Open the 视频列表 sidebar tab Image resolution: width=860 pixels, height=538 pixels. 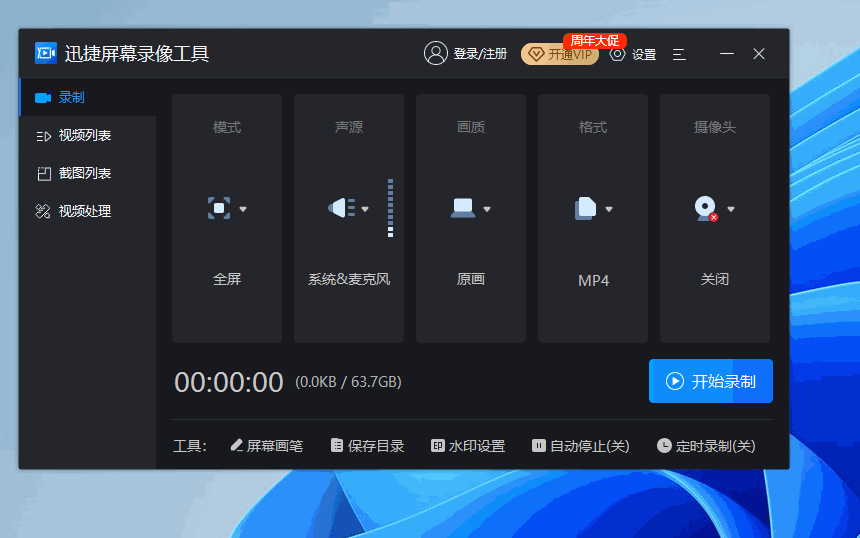pos(88,135)
